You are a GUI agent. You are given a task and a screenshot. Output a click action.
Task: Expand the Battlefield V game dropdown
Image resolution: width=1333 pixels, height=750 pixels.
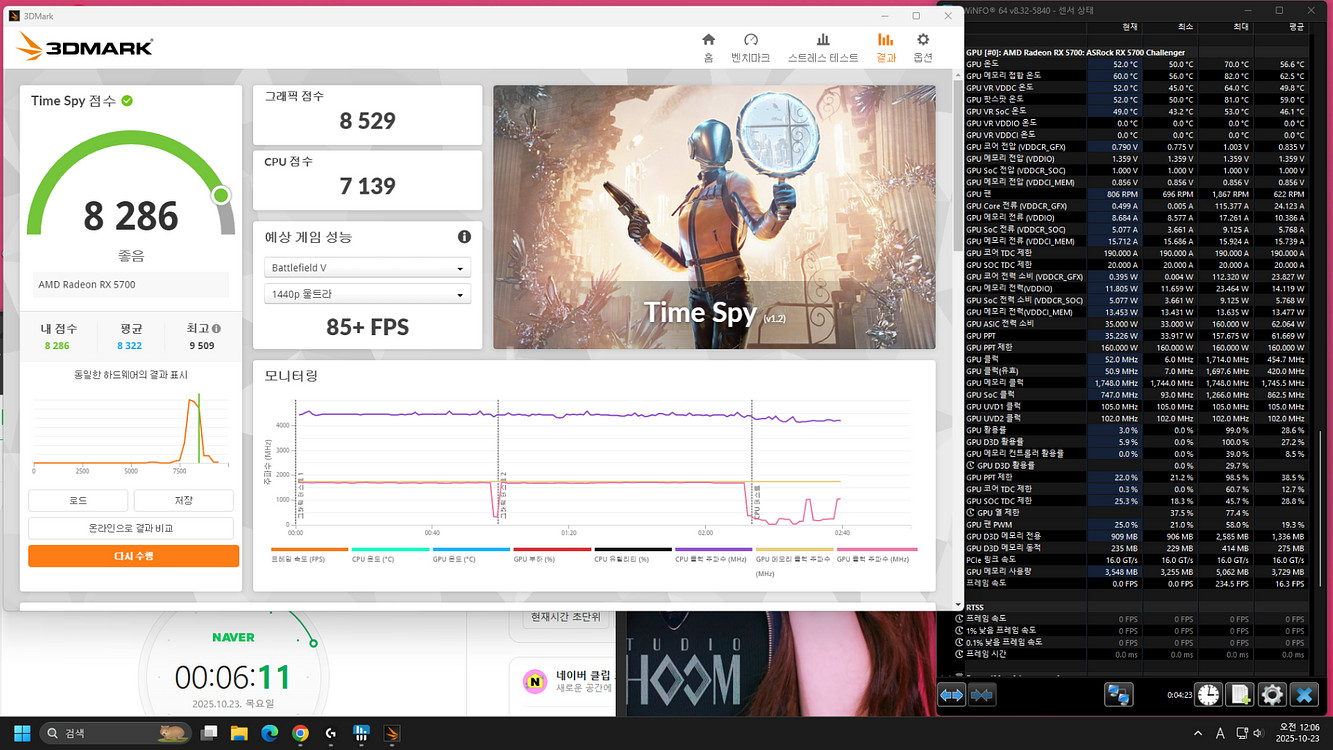pyautogui.click(x=367, y=268)
